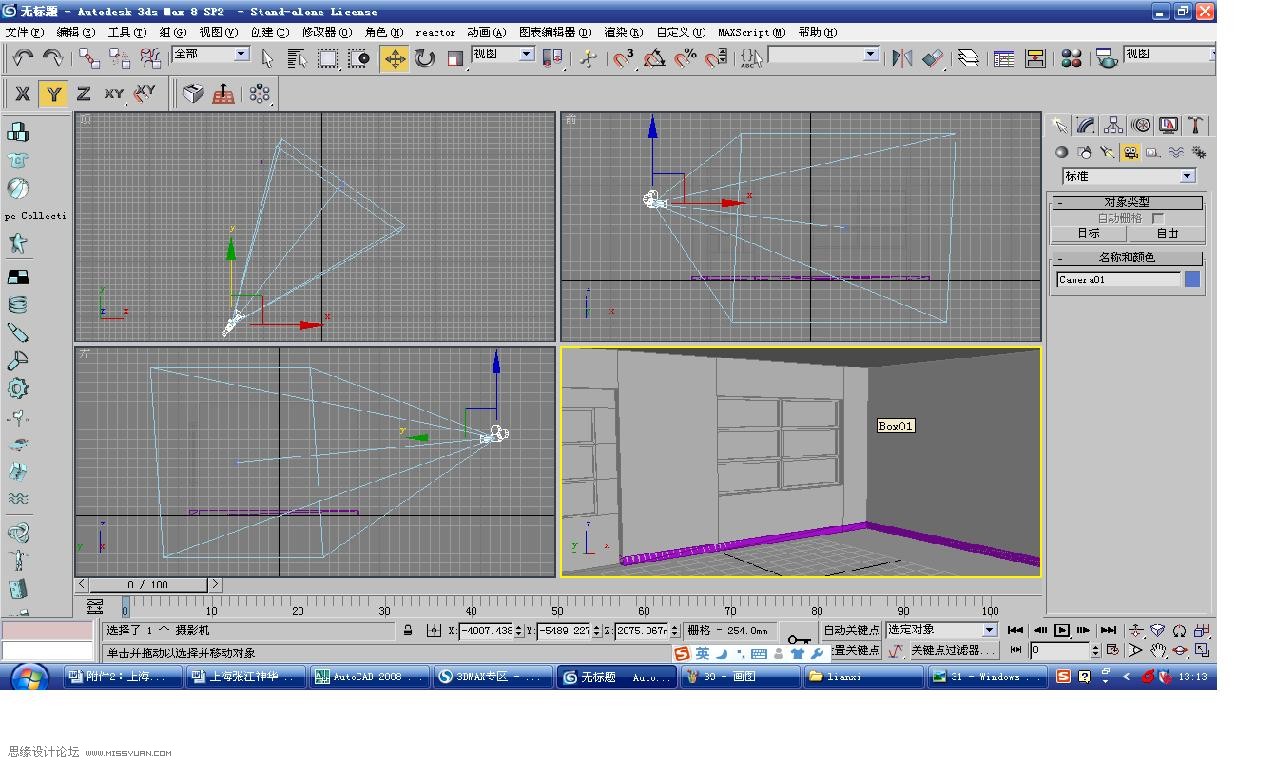Toggle the Window/Crossing selection icon
Viewport: 1280px width, 768px height.
pyautogui.click(x=360, y=58)
